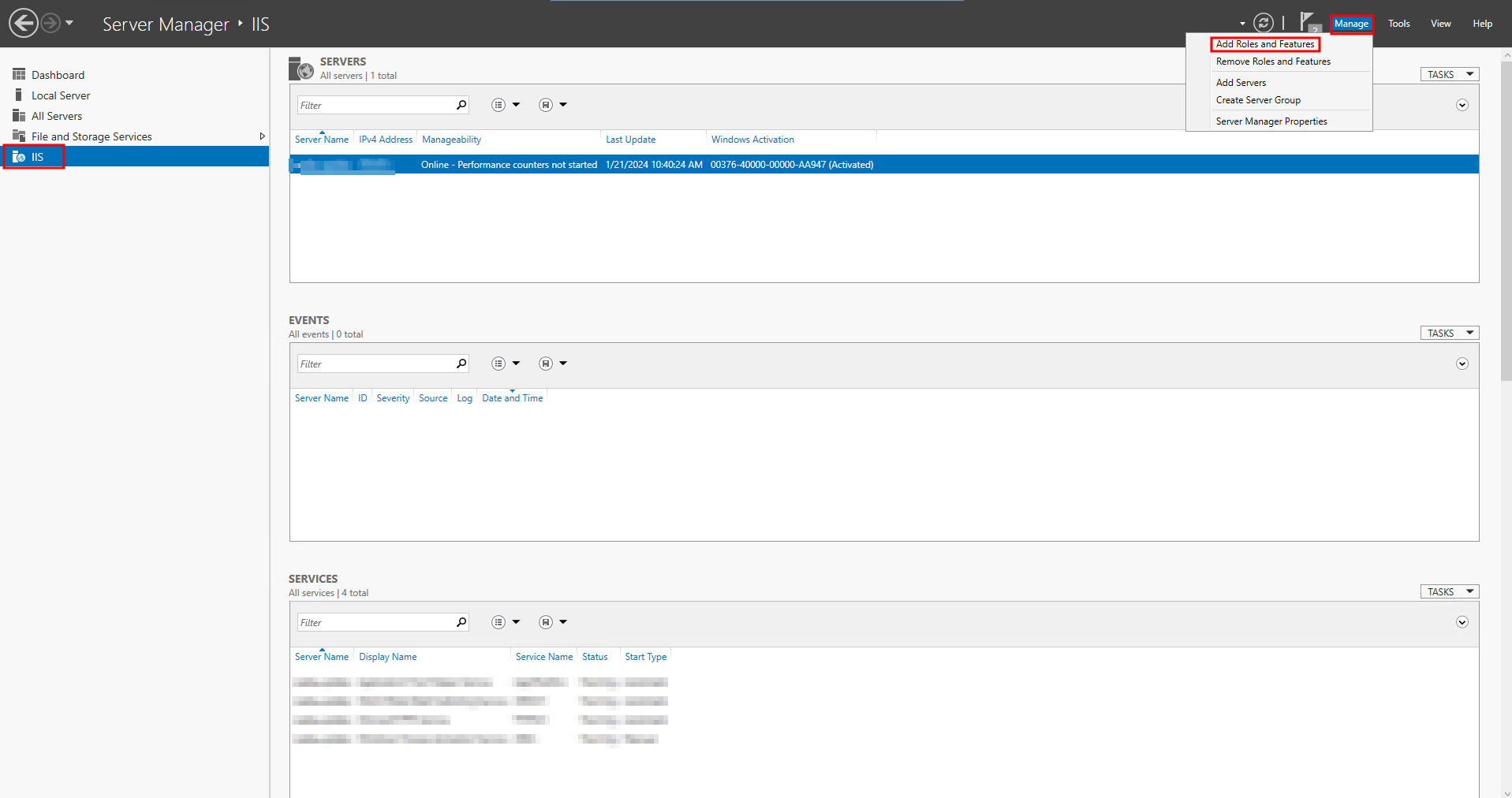Open the Help menu
The width and height of the screenshot is (1512, 798).
click(1482, 24)
